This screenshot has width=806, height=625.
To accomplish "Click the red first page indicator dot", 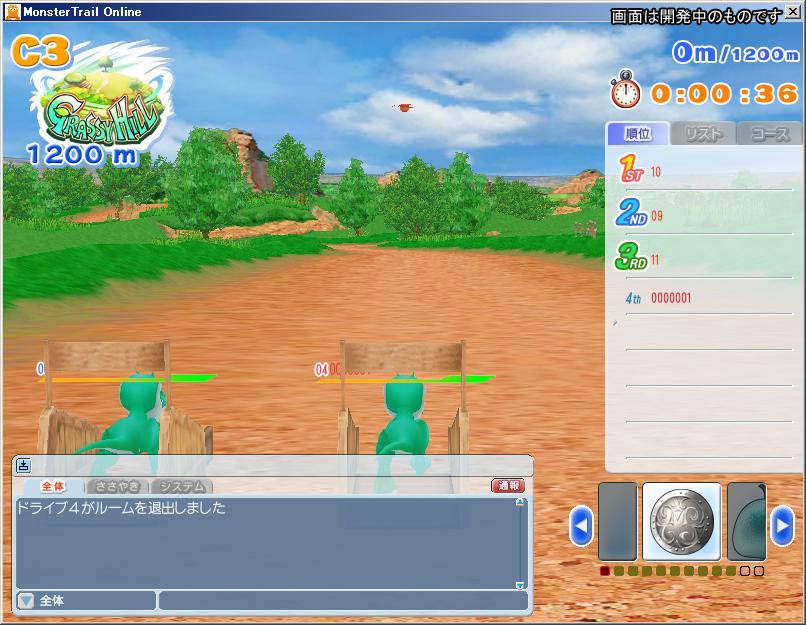I will click(605, 571).
